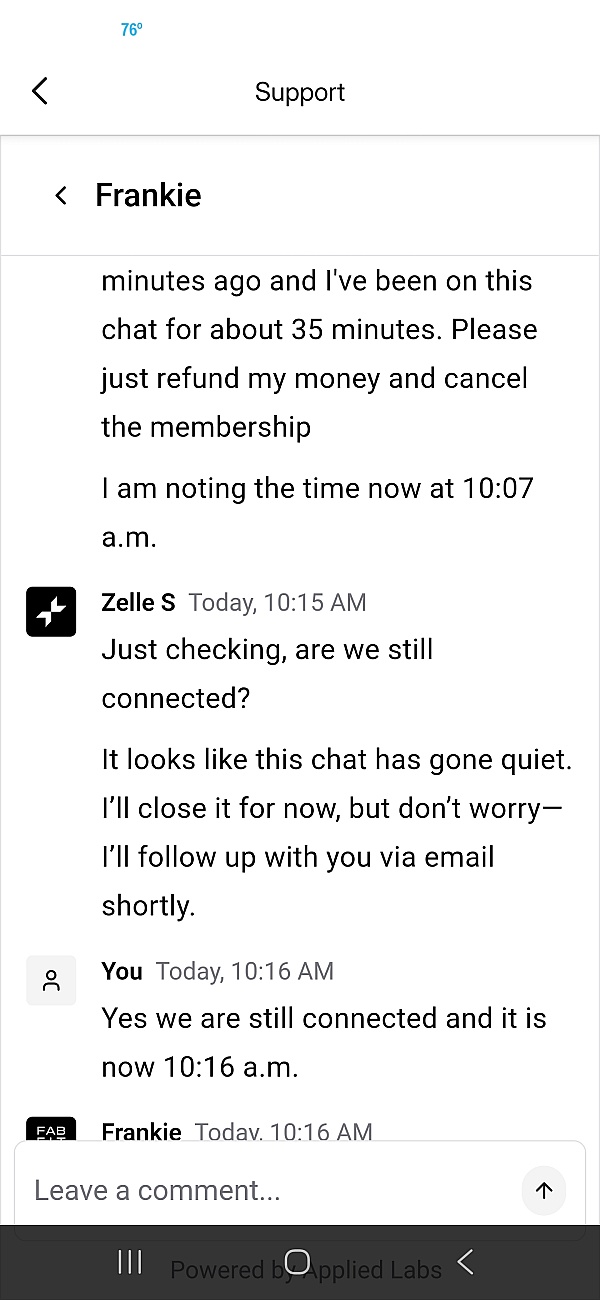This screenshot has height=1300, width=600.
Task: Tap the Support page heading
Action: [300, 92]
